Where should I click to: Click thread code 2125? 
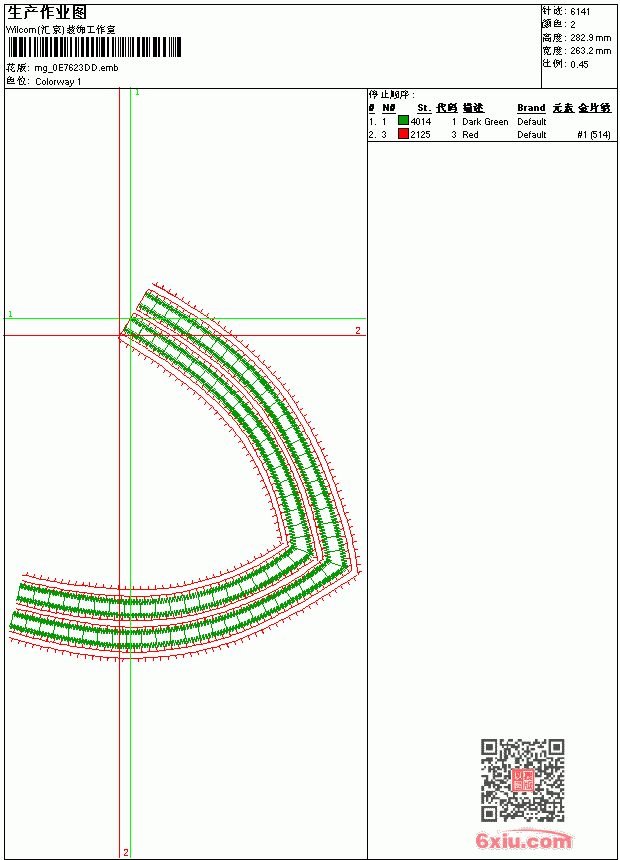pos(421,134)
